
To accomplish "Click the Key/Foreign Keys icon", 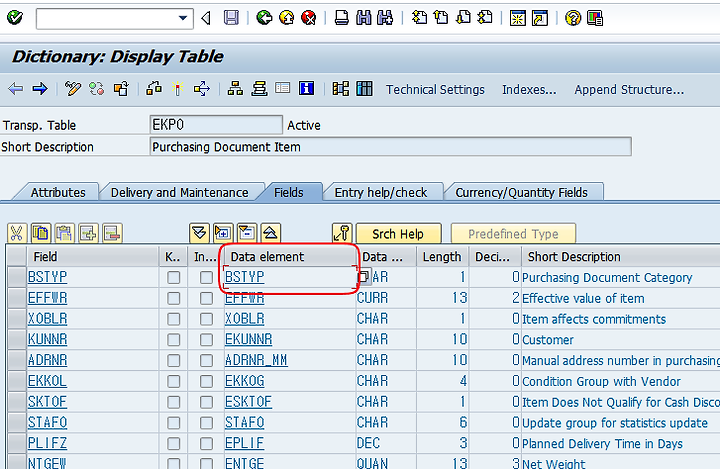I will coord(342,233).
